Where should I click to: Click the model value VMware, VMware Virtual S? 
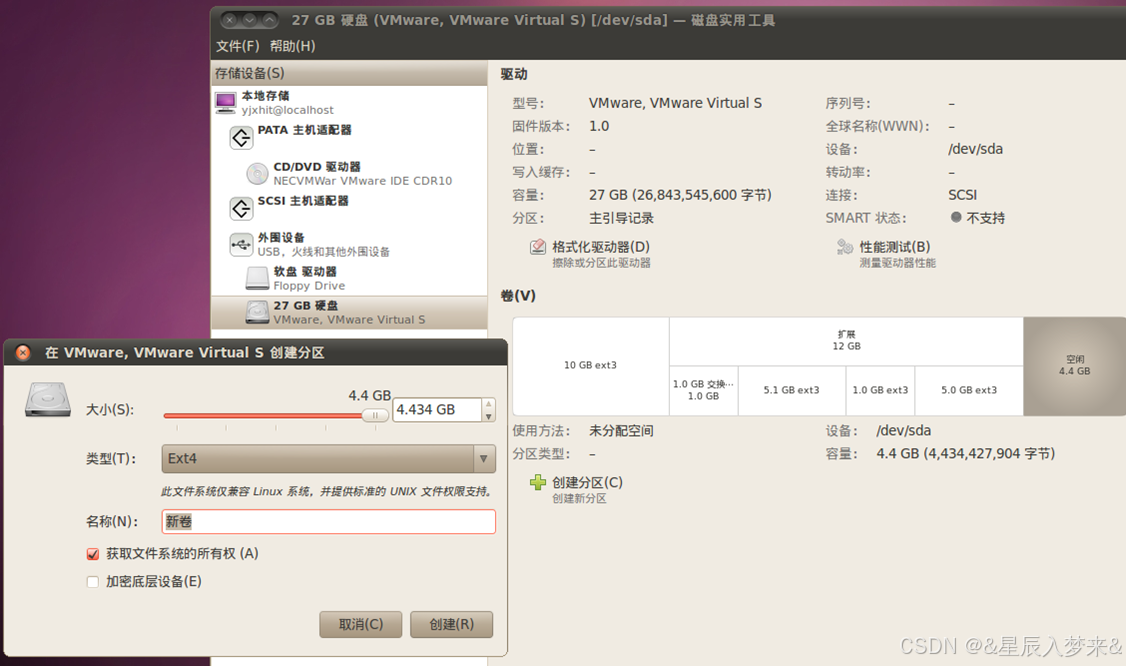675,103
